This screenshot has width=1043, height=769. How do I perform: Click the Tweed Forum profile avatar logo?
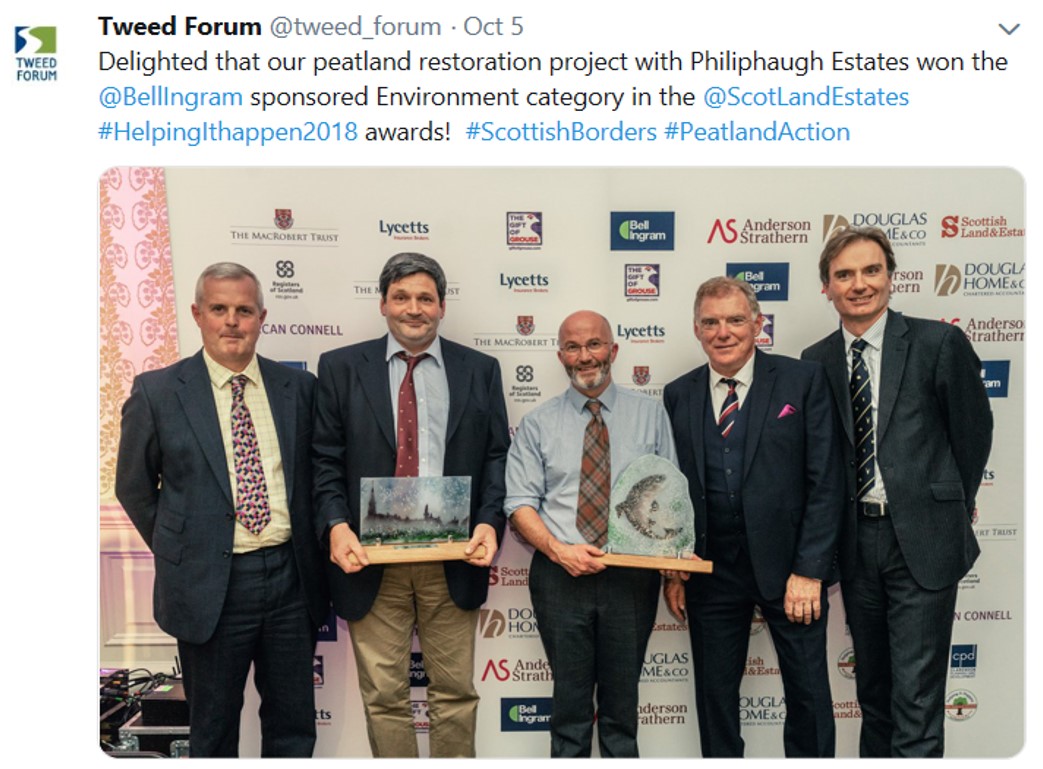coord(36,54)
